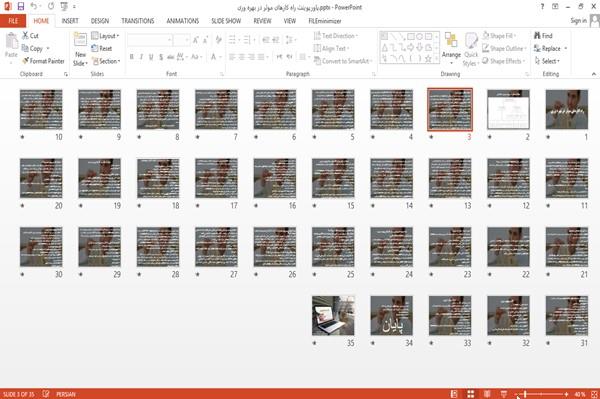Image resolution: width=600 pixels, height=399 pixels.
Task: Select slide 35 laptop thumbnail
Action: coord(333,316)
